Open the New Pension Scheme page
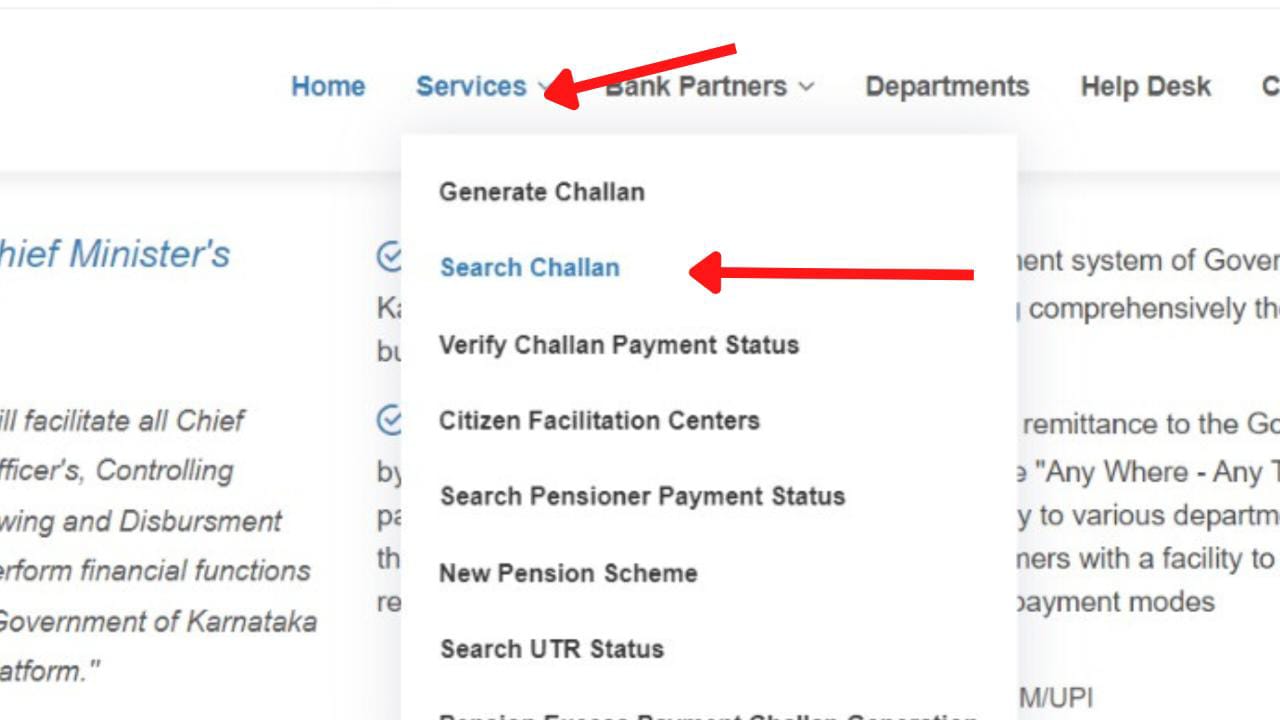Viewport: 1280px width, 720px height. 568,573
